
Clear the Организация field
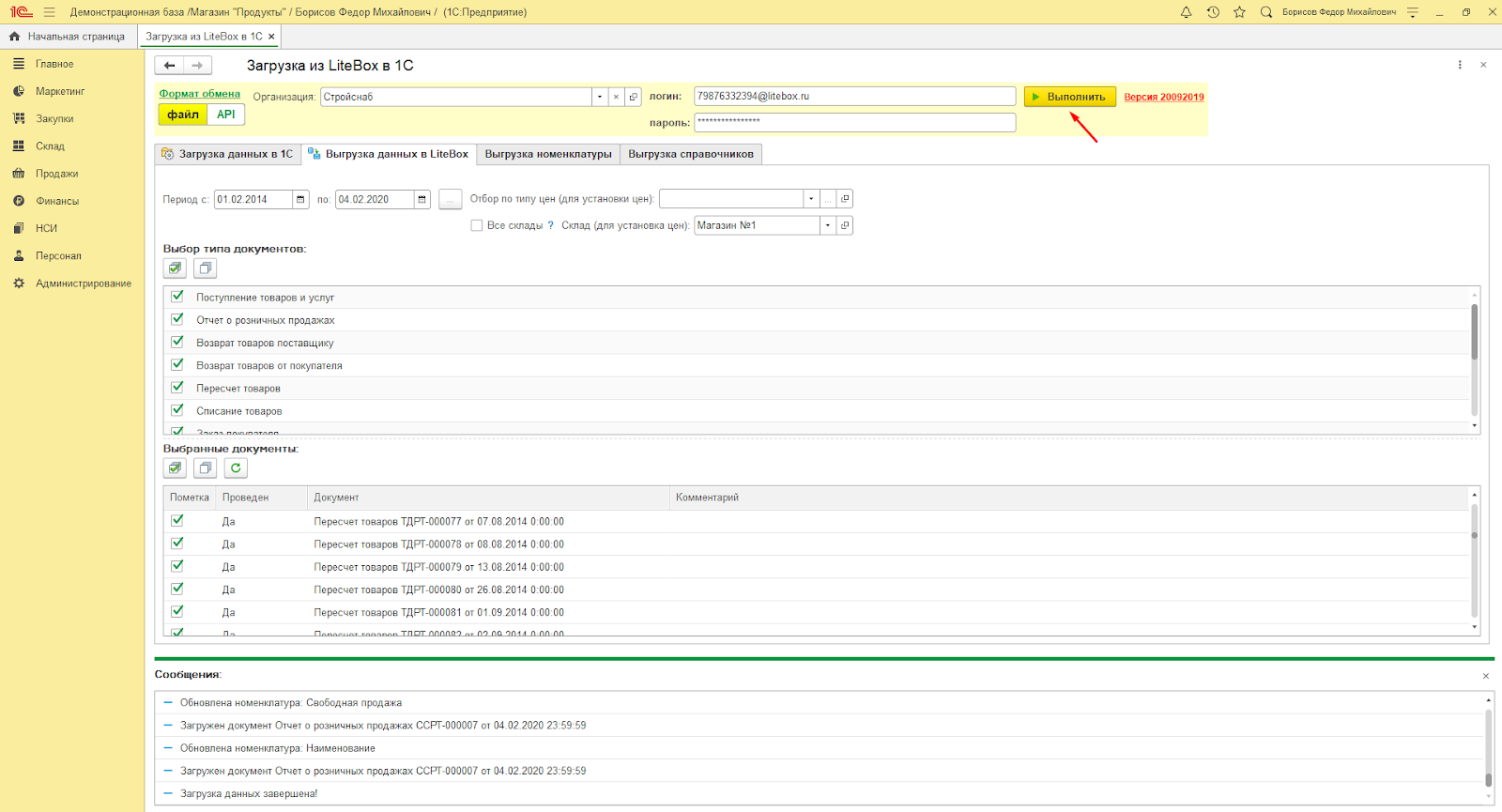tap(616, 97)
